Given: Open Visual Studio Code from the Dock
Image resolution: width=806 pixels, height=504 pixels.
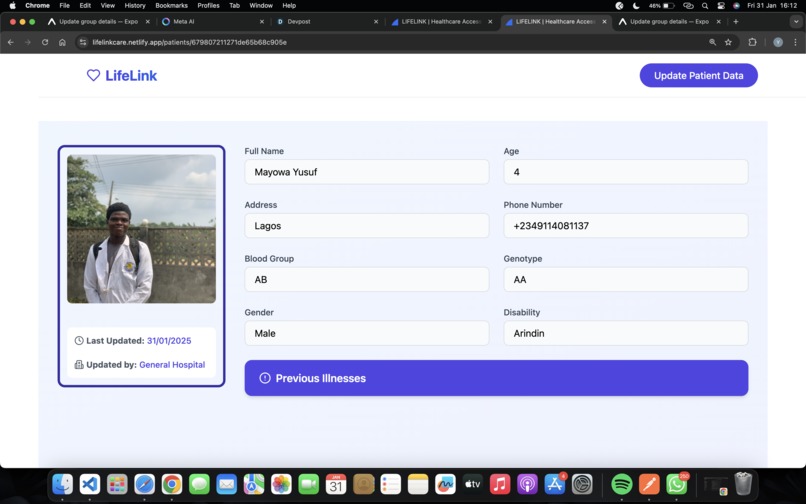Looking at the screenshot, I should [x=89, y=484].
